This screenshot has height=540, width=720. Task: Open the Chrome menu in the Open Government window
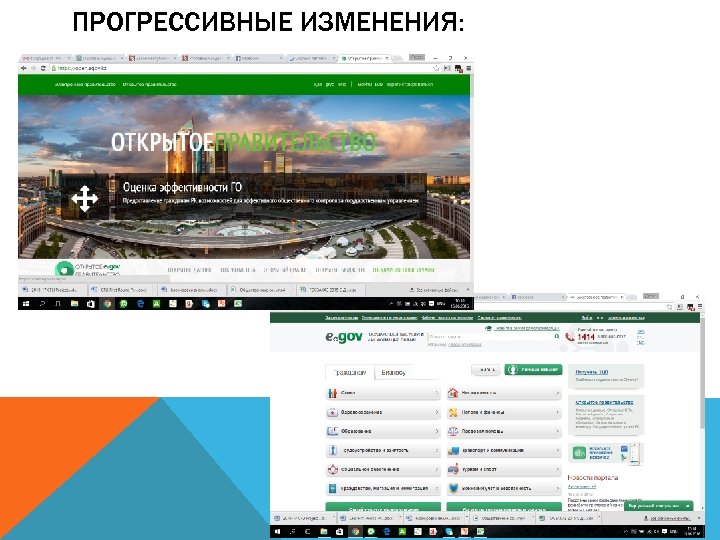click(x=468, y=68)
